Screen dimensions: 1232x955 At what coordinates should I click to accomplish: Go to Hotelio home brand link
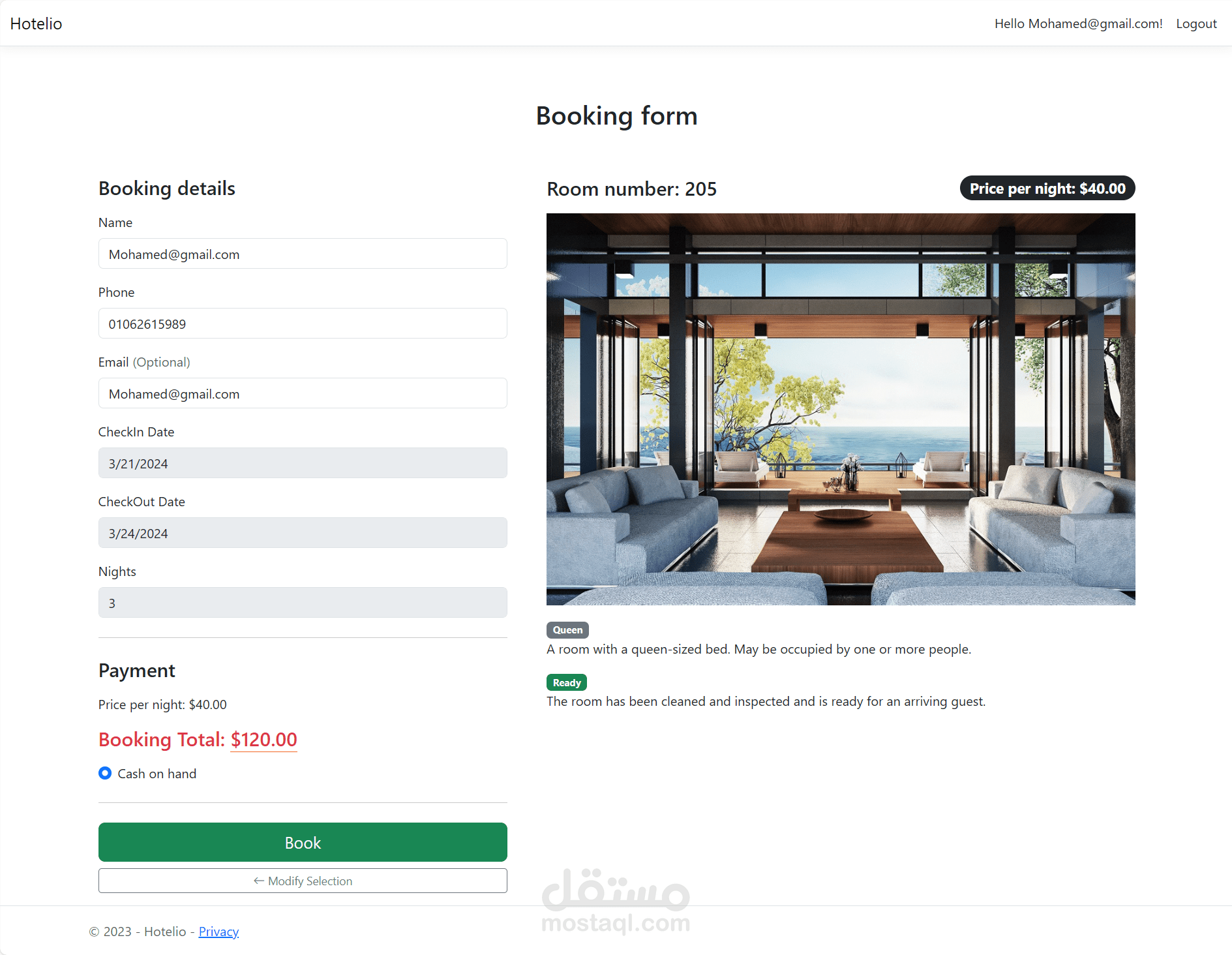tap(37, 23)
